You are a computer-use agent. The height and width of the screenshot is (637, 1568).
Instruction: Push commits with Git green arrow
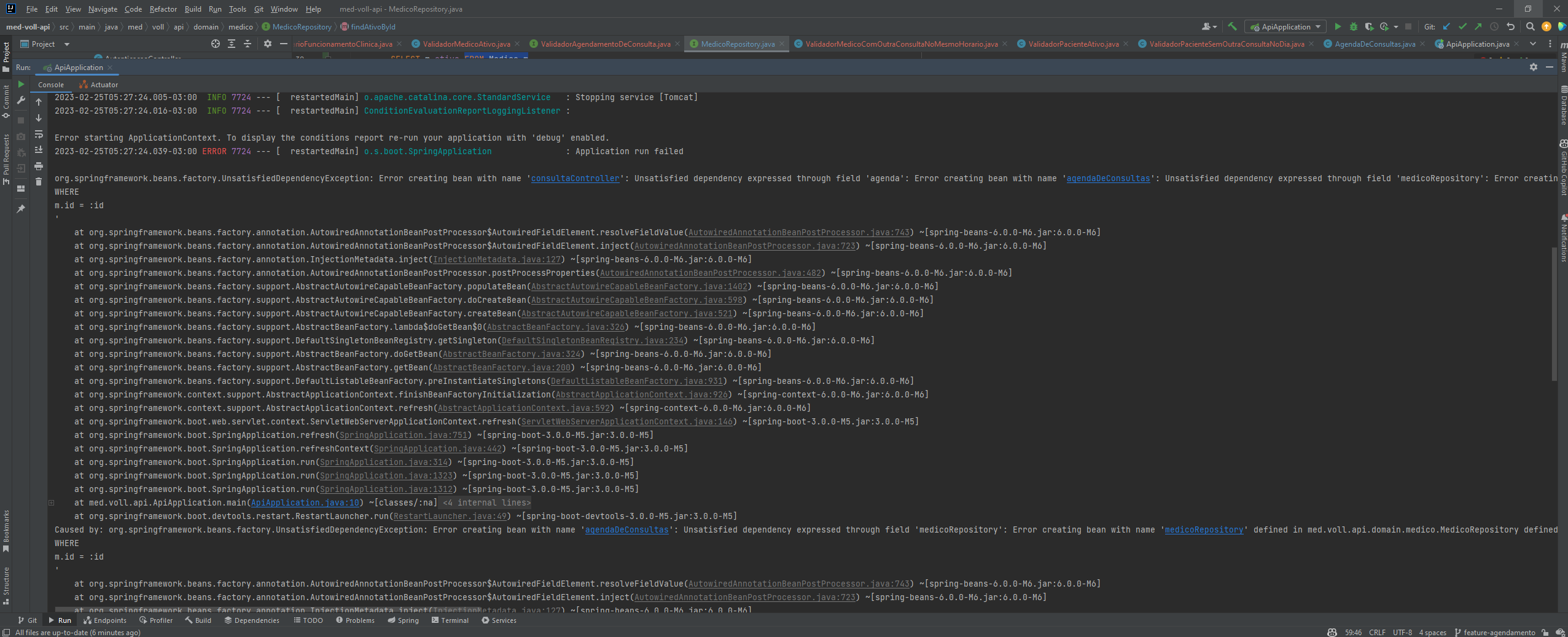pos(1478,26)
